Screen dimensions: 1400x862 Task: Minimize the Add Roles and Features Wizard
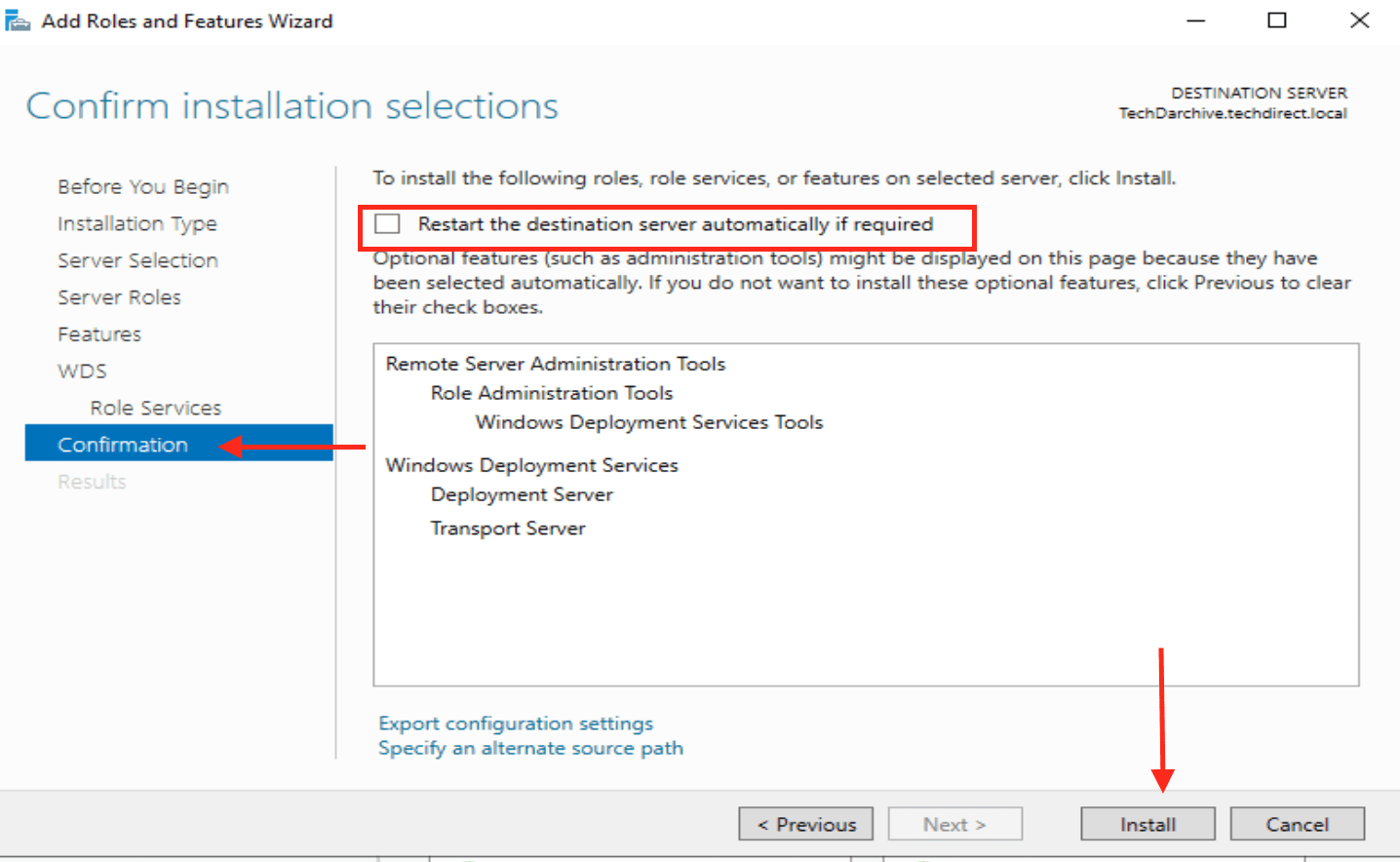1196,20
